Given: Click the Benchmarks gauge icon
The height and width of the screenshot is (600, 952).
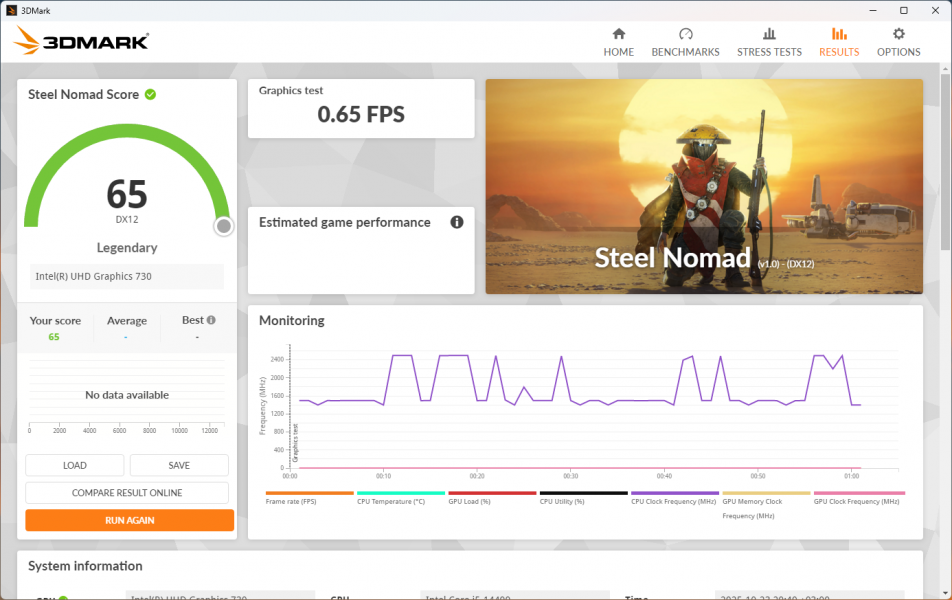Looking at the screenshot, I should (685, 34).
